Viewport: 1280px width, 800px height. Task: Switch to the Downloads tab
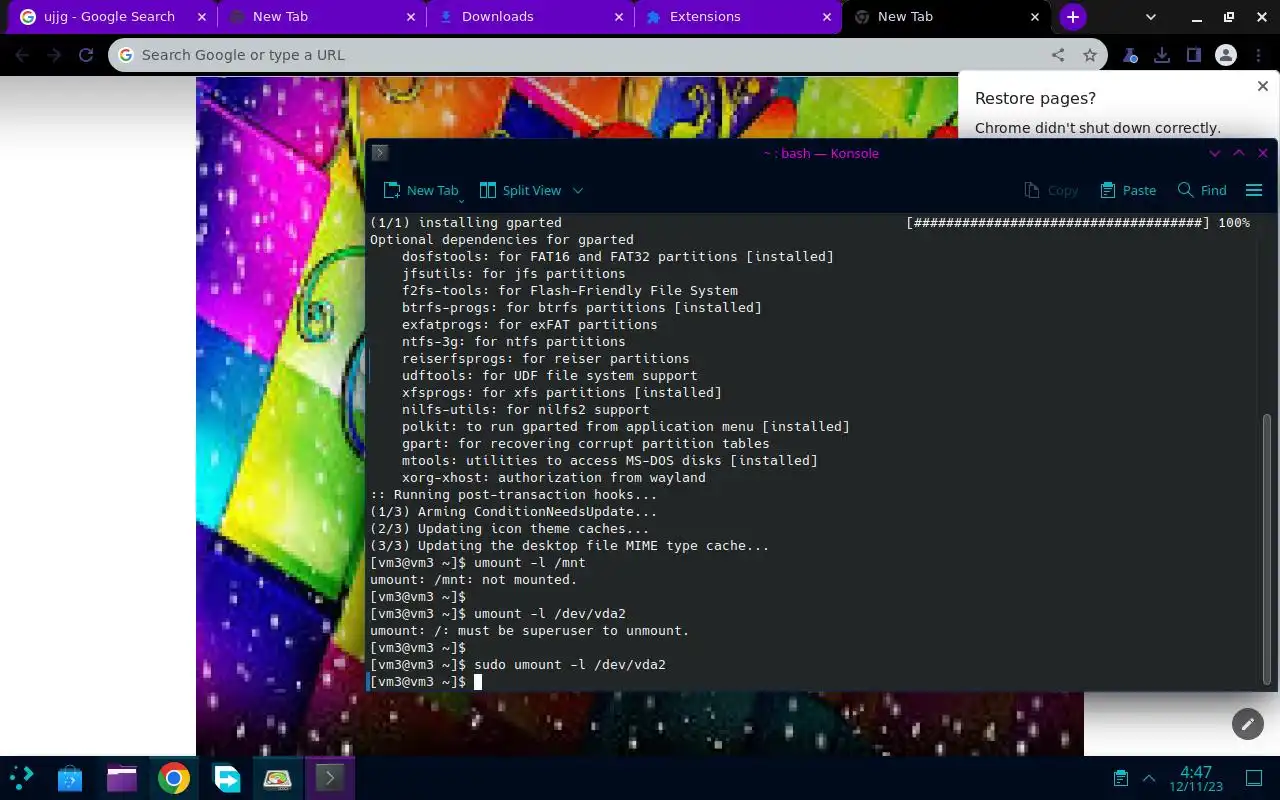click(530, 17)
